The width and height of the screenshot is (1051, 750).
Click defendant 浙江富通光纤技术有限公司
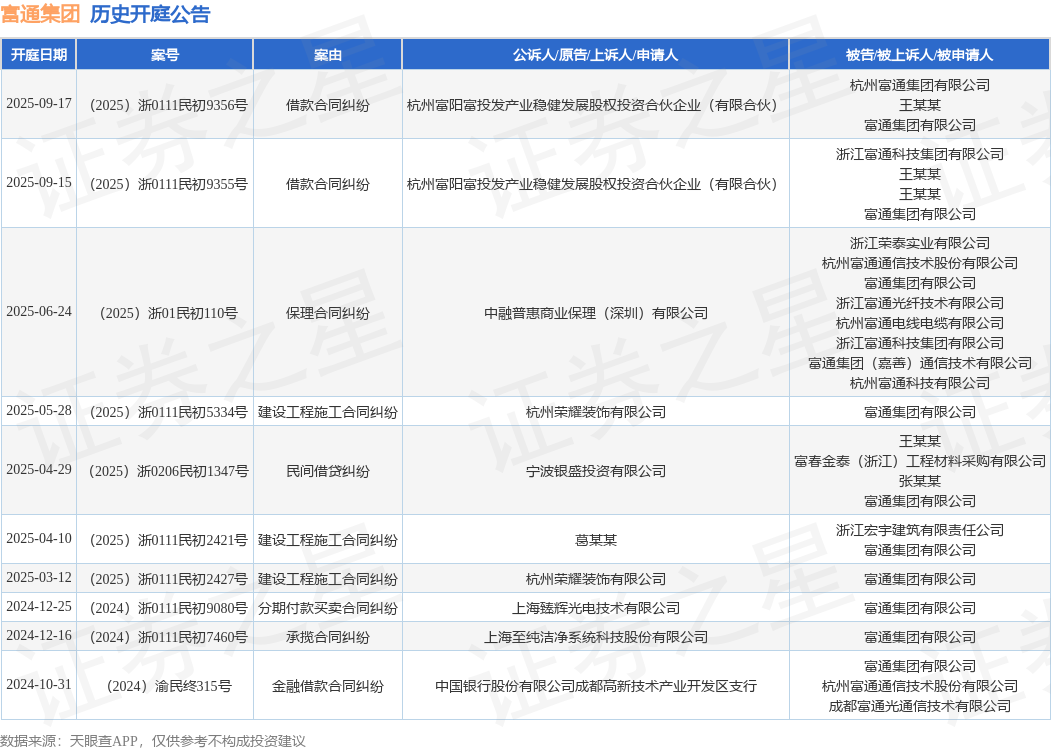click(x=920, y=303)
